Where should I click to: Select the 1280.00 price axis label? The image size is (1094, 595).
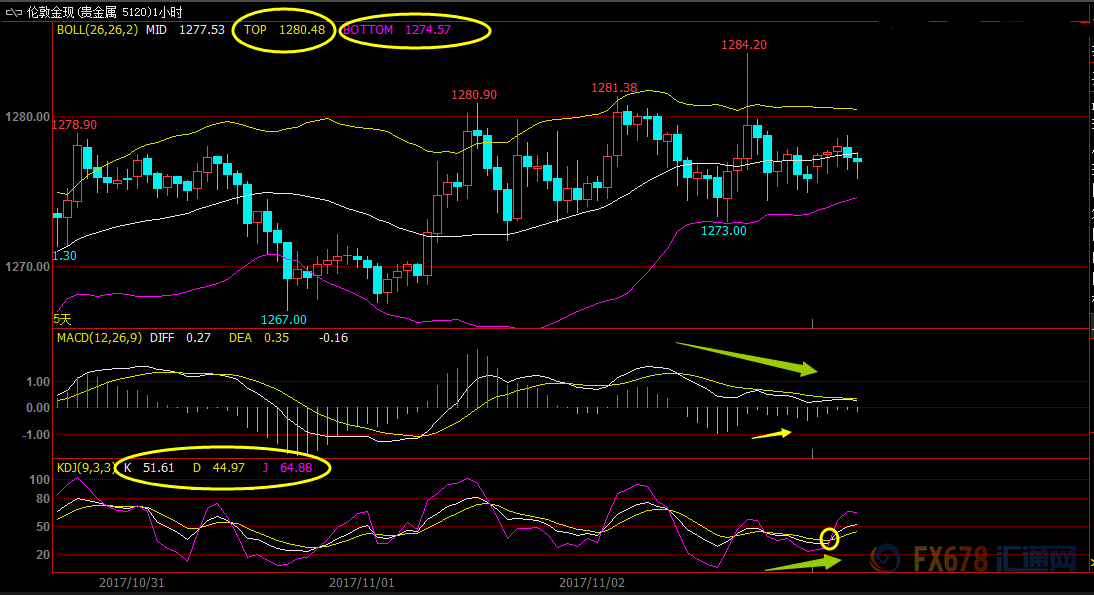[27, 117]
